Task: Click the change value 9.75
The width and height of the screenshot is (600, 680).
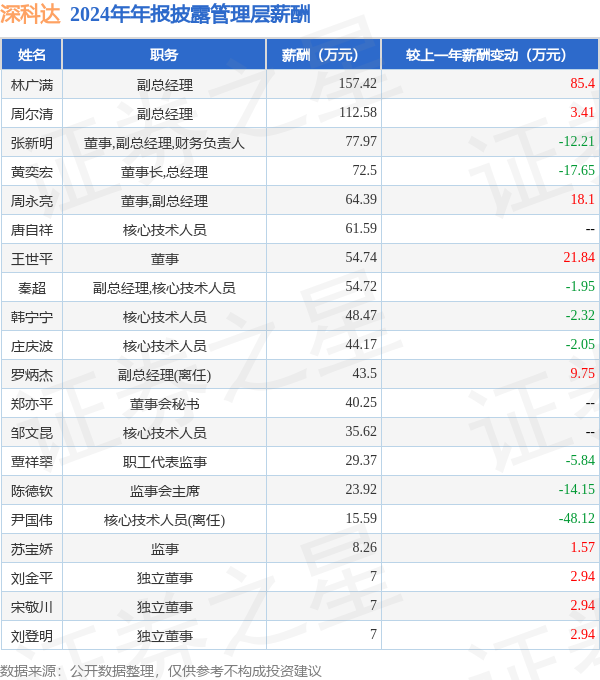Action: click(582, 373)
